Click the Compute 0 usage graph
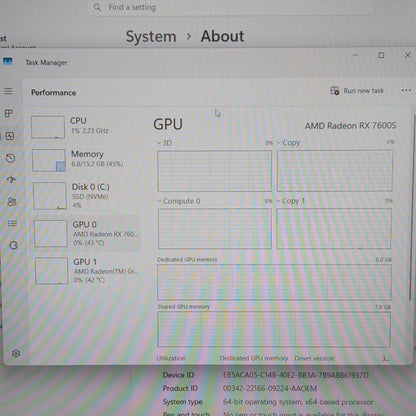The image size is (416, 416). (x=215, y=229)
